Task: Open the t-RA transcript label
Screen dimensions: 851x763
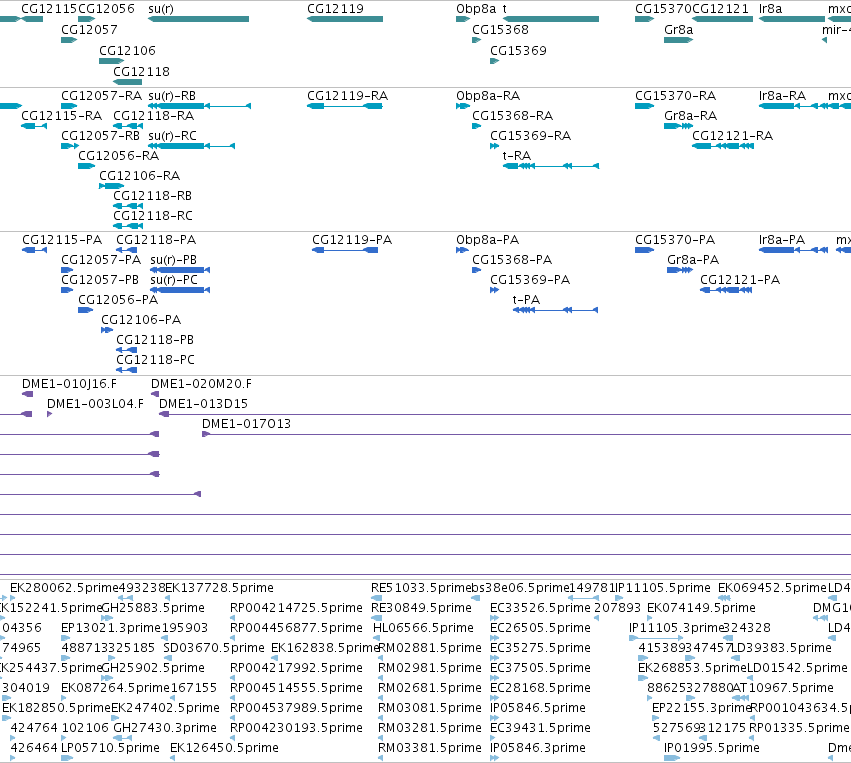Action: [x=517, y=156]
